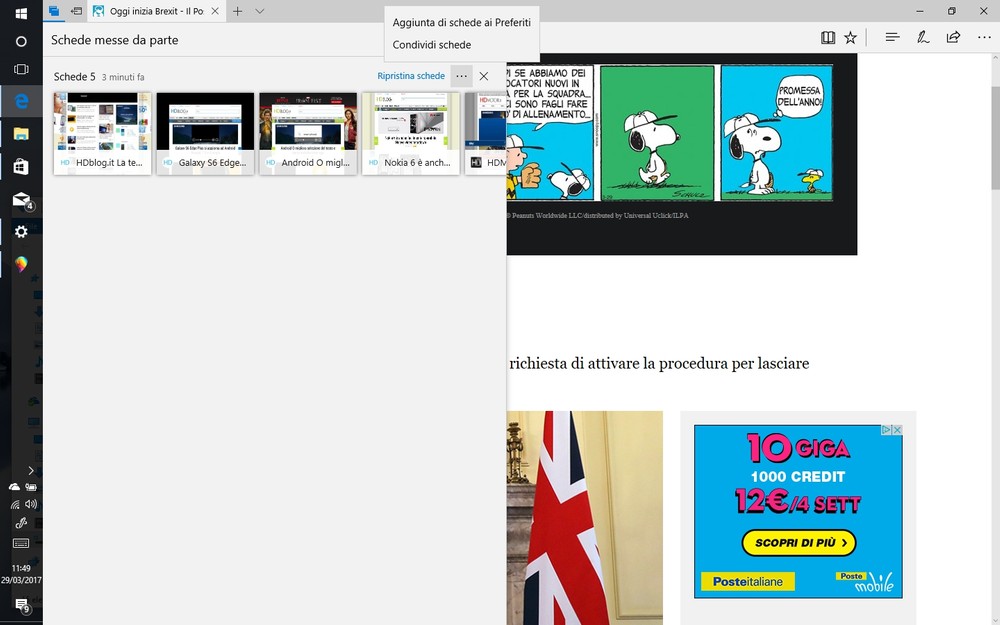Remove the Schede 5 group with X
Viewport: 1000px width, 625px height.
click(x=484, y=76)
